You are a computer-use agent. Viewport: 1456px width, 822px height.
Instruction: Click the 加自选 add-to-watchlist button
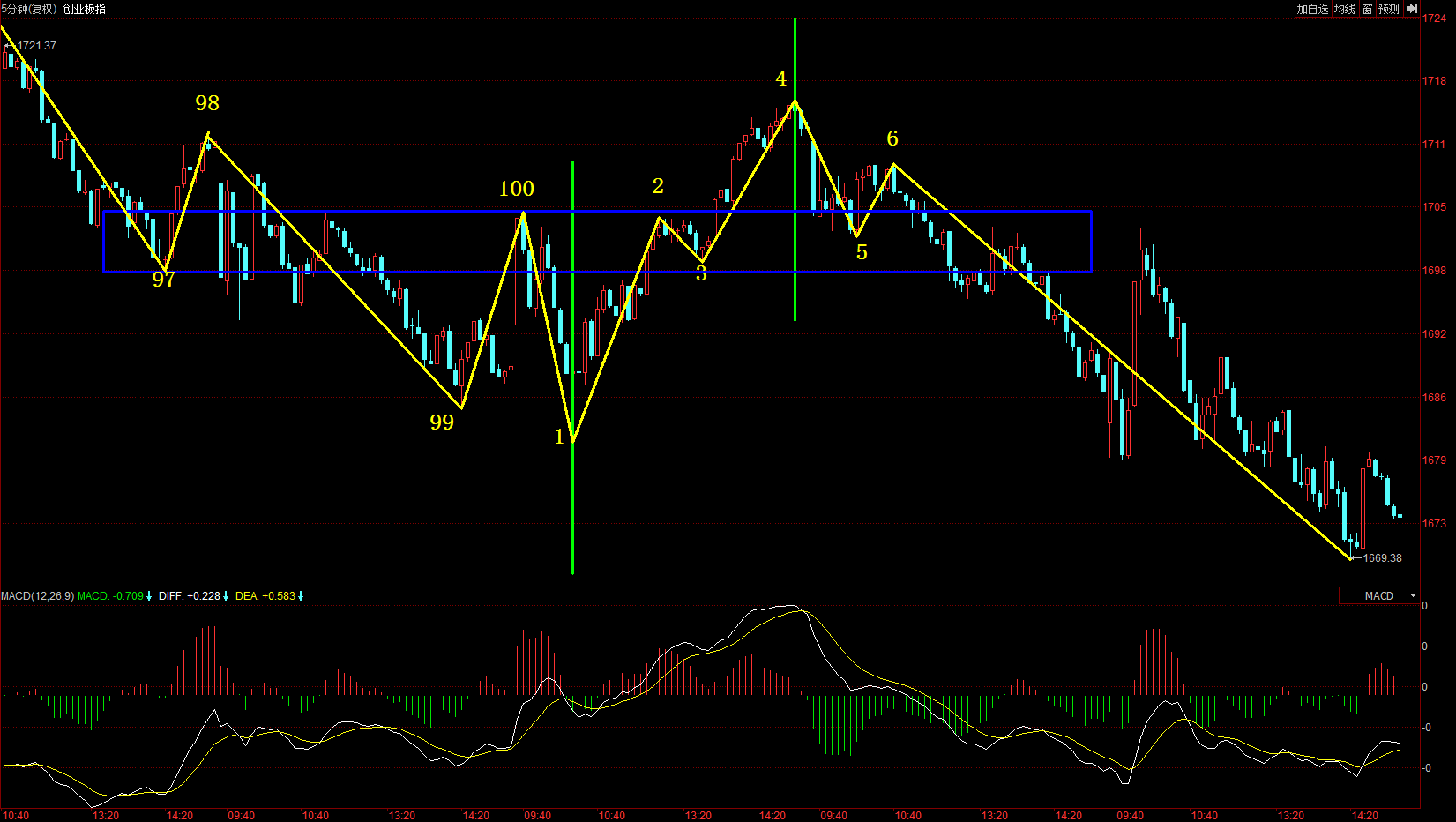click(x=1311, y=9)
